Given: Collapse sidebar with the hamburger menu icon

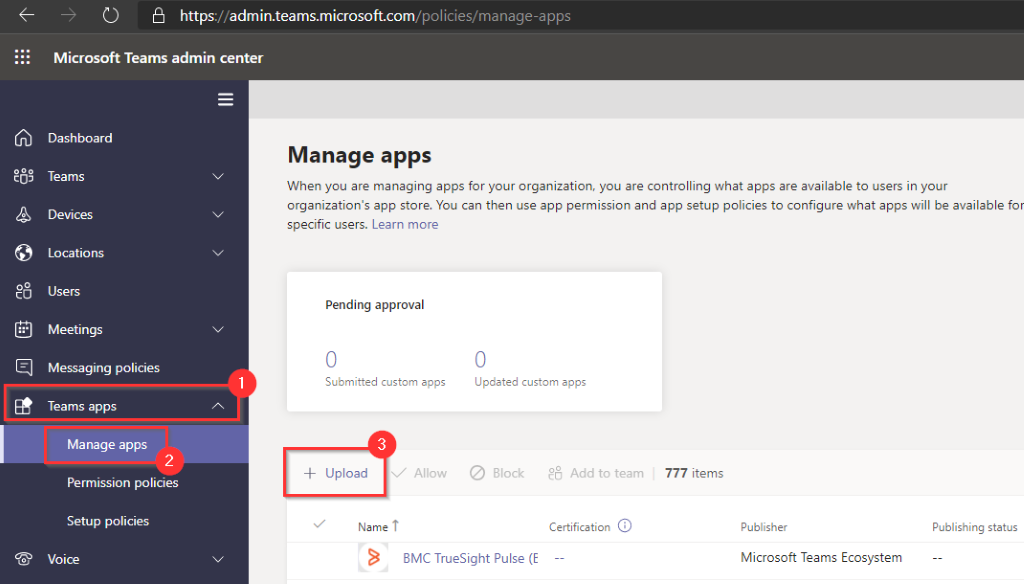Looking at the screenshot, I should click(x=225, y=99).
